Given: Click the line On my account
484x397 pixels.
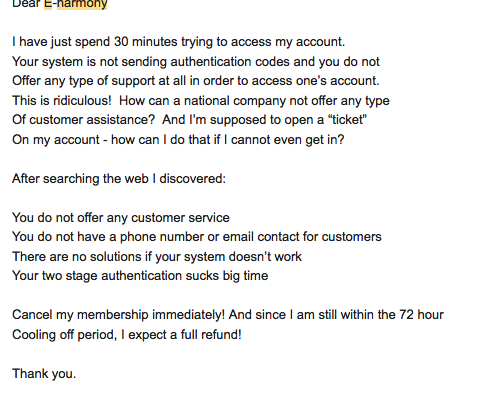Looking at the screenshot, I should tap(178, 139).
